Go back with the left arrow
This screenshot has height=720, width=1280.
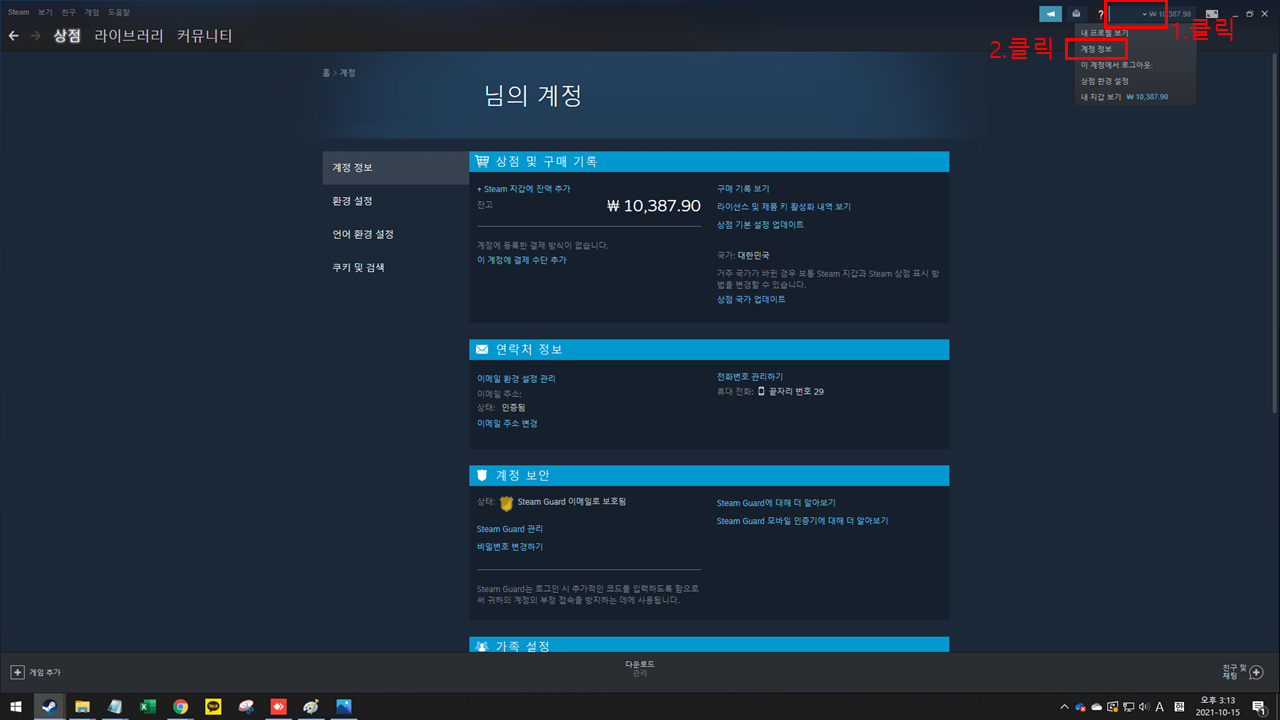click(x=13, y=36)
